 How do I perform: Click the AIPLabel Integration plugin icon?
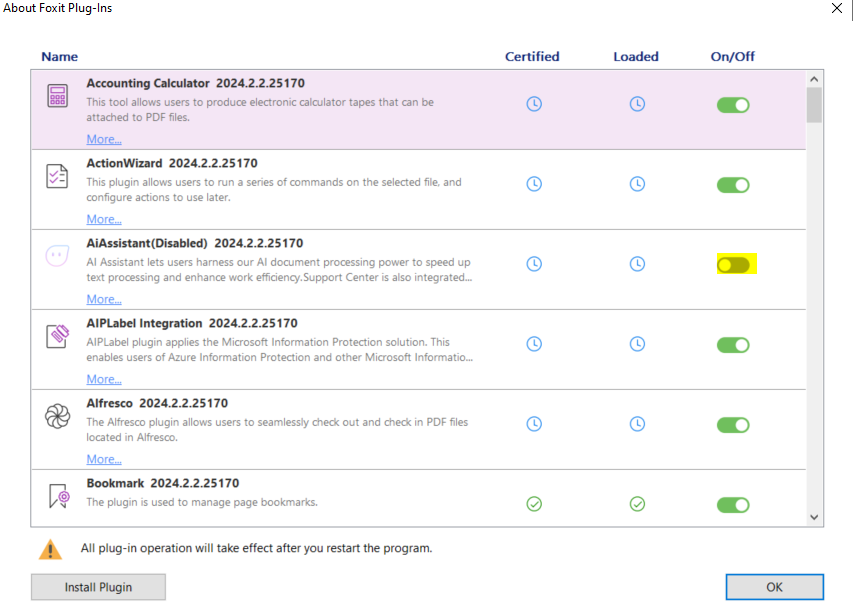[57, 336]
